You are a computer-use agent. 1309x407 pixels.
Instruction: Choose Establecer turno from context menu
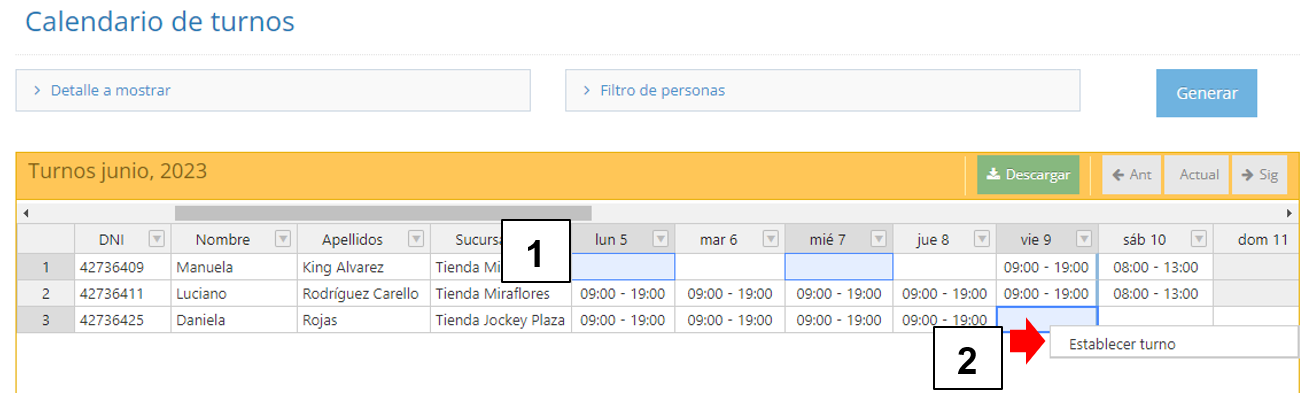click(x=1122, y=345)
